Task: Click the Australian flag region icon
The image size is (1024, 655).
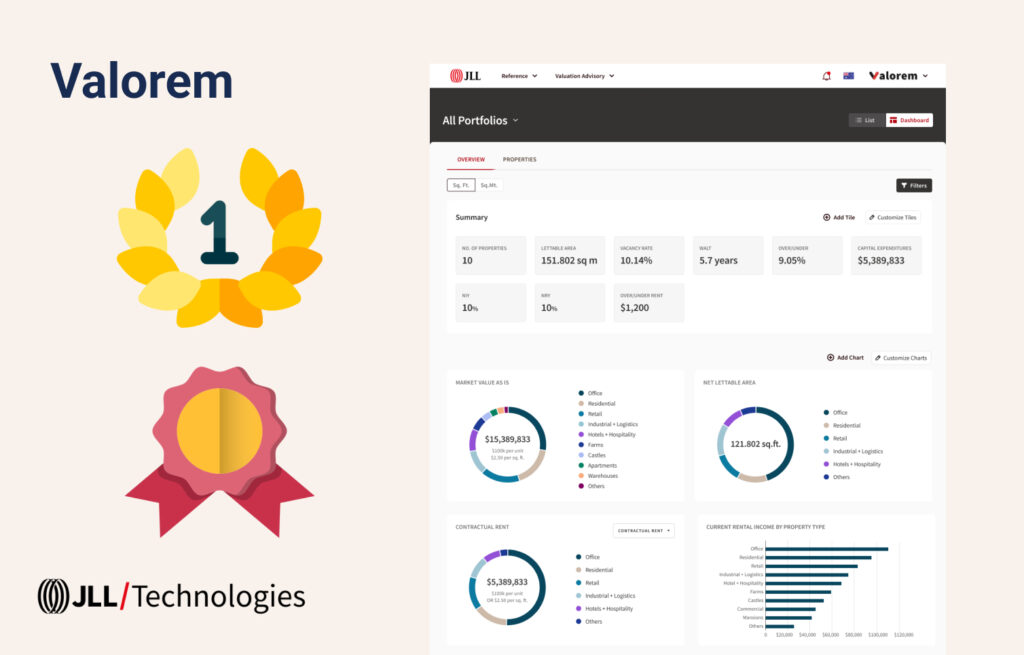Action: tap(848, 76)
